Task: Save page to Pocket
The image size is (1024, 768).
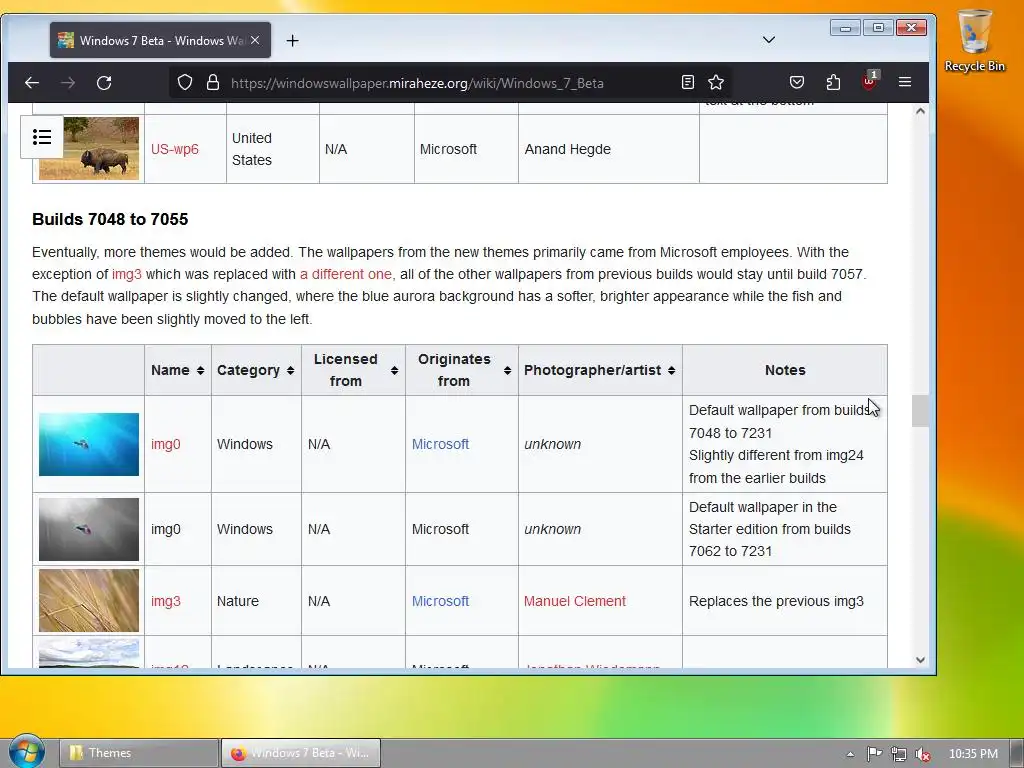Action: (x=797, y=82)
